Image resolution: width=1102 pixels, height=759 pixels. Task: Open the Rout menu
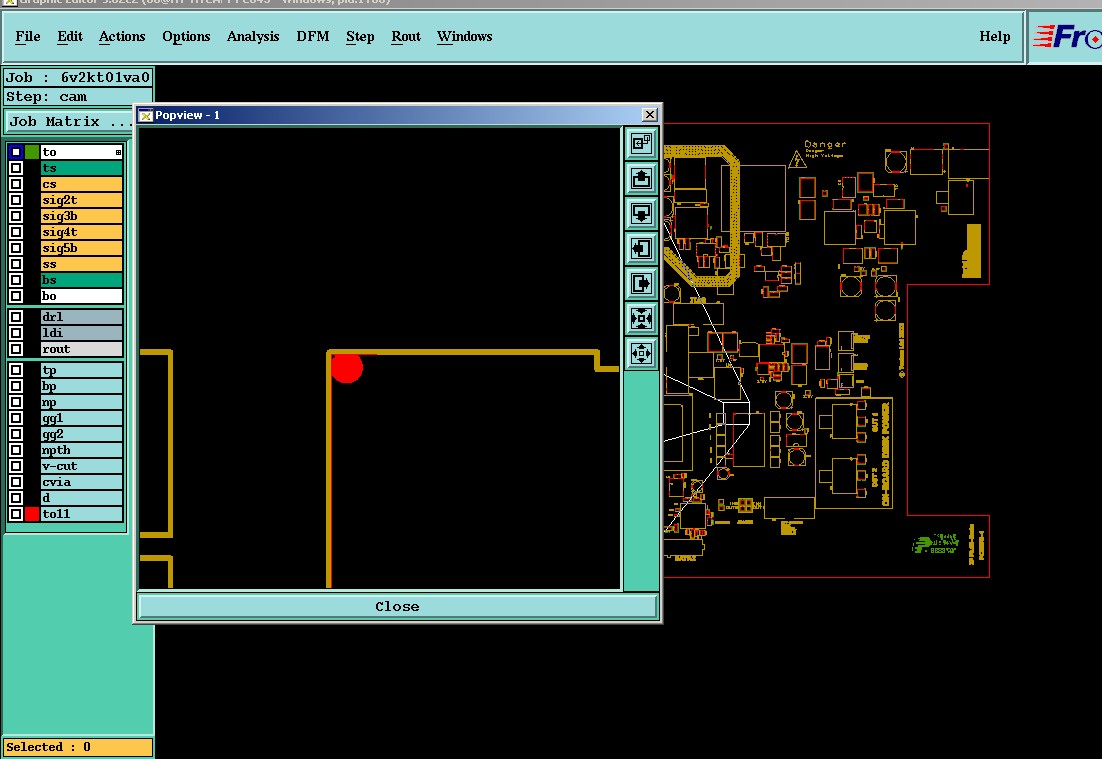tap(406, 37)
